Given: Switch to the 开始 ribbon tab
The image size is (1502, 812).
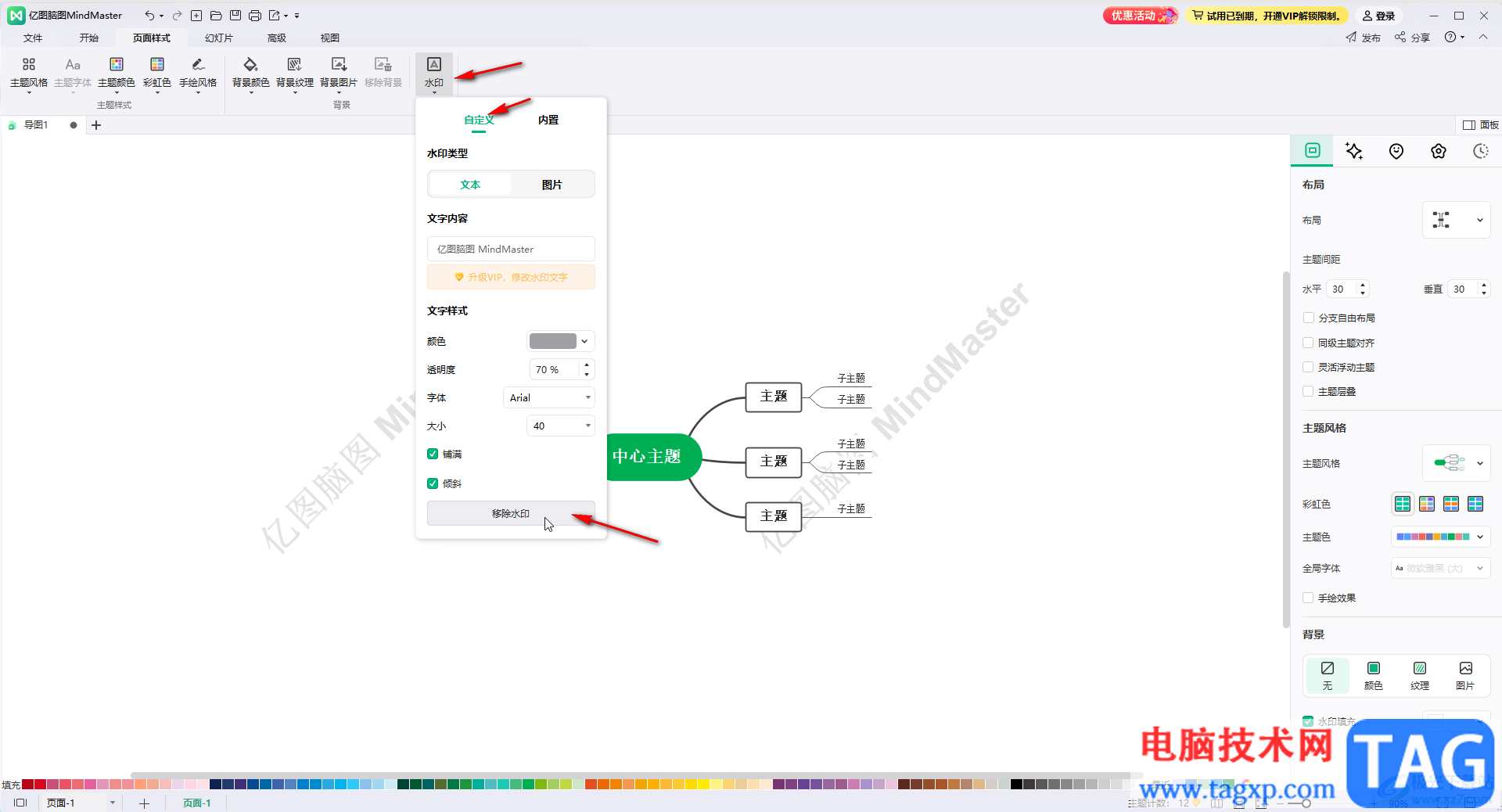Looking at the screenshot, I should coord(89,38).
